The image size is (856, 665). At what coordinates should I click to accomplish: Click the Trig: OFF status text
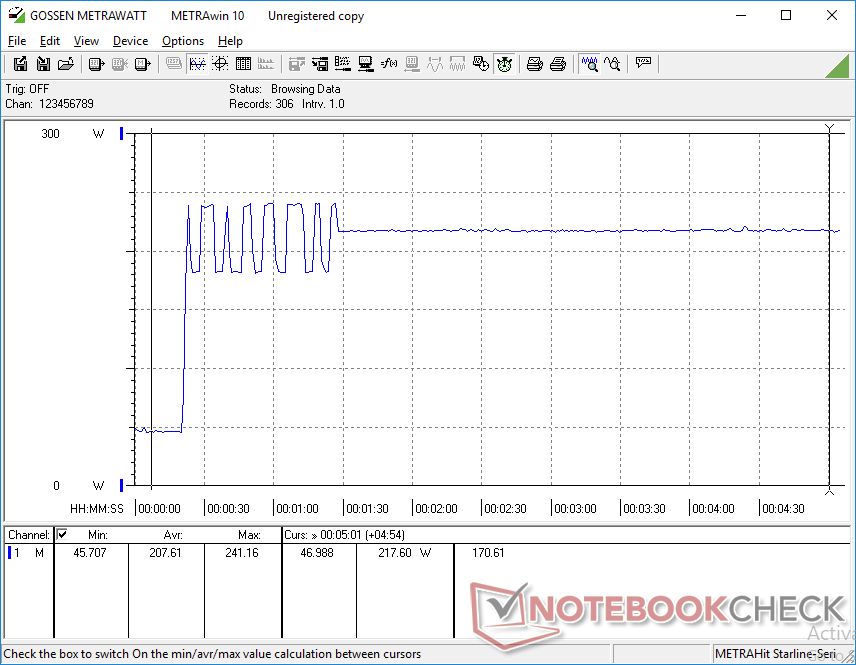[27, 89]
